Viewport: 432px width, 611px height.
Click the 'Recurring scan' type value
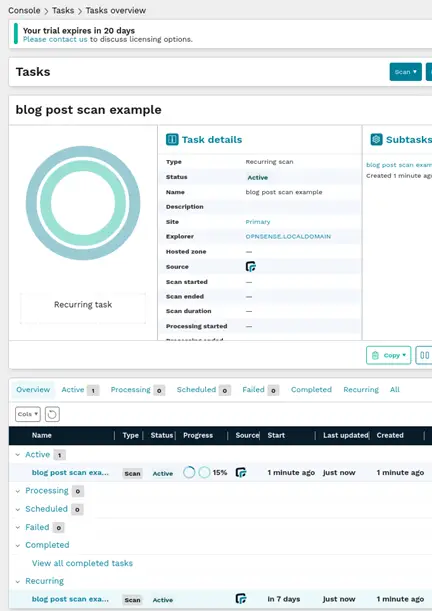click(270, 162)
